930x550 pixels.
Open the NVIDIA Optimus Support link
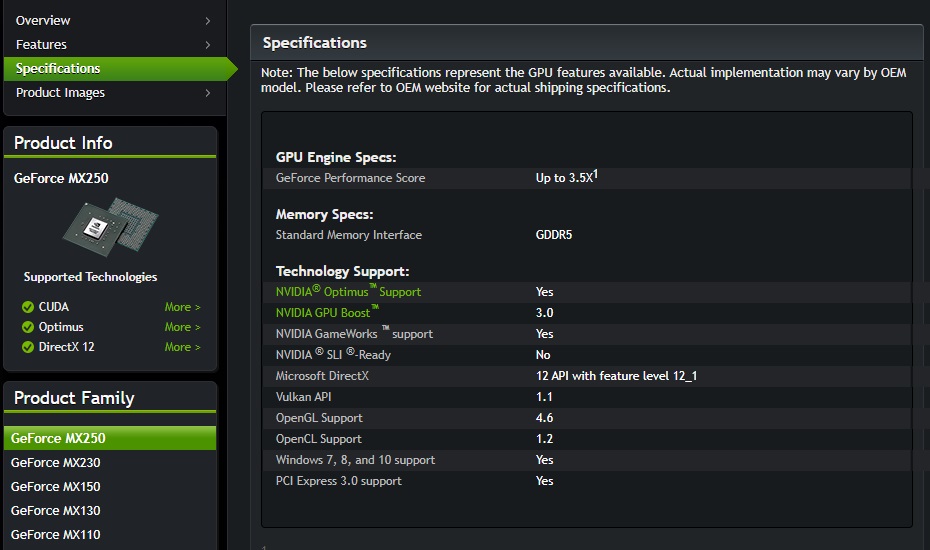[348, 292]
